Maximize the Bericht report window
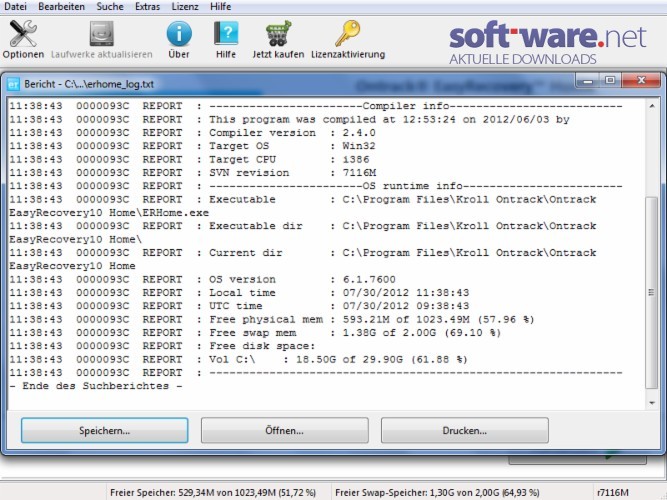This screenshot has height=500, width=667. (610, 80)
